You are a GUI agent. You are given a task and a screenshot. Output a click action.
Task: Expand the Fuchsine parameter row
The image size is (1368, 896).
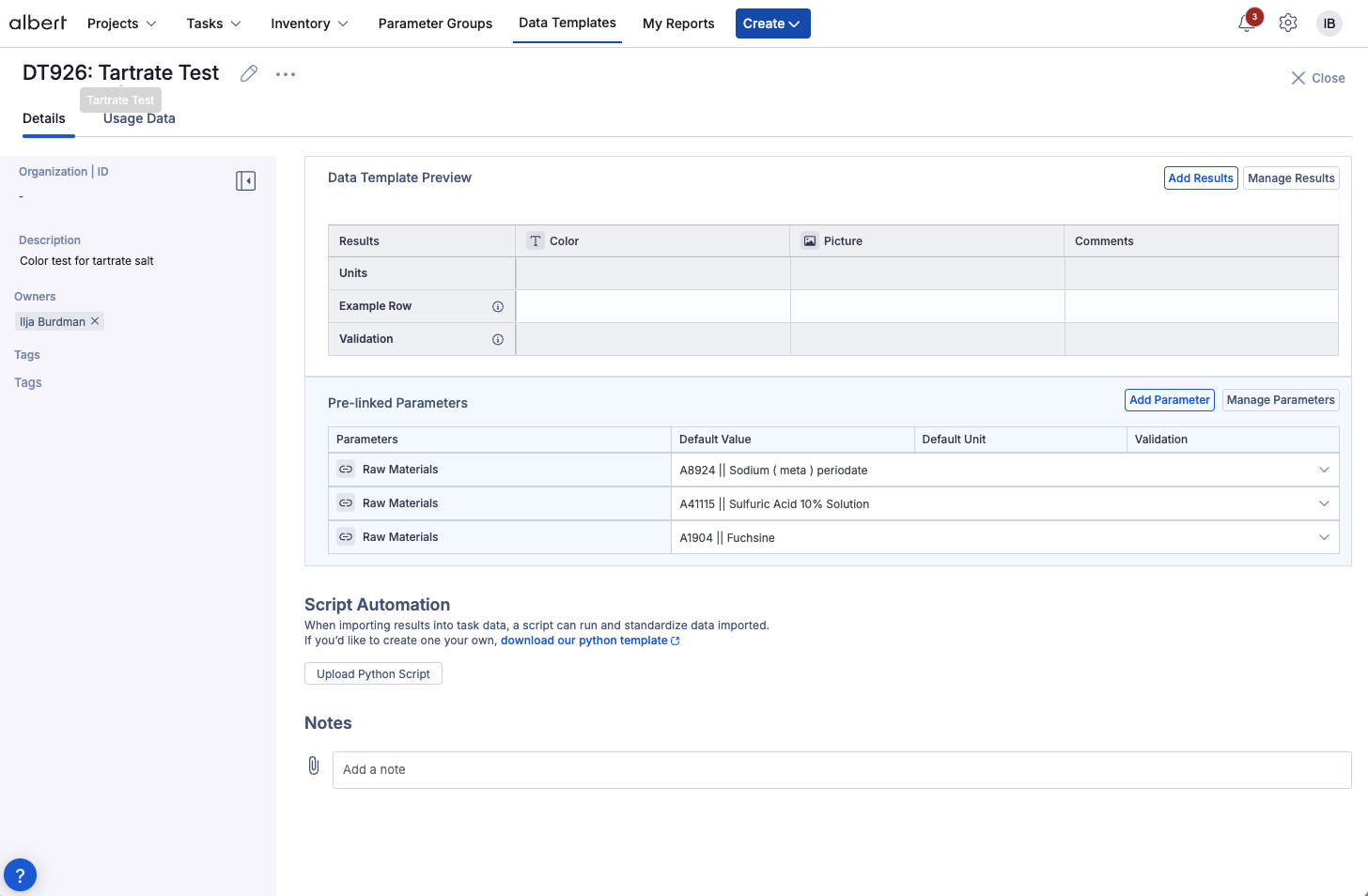tap(1324, 537)
